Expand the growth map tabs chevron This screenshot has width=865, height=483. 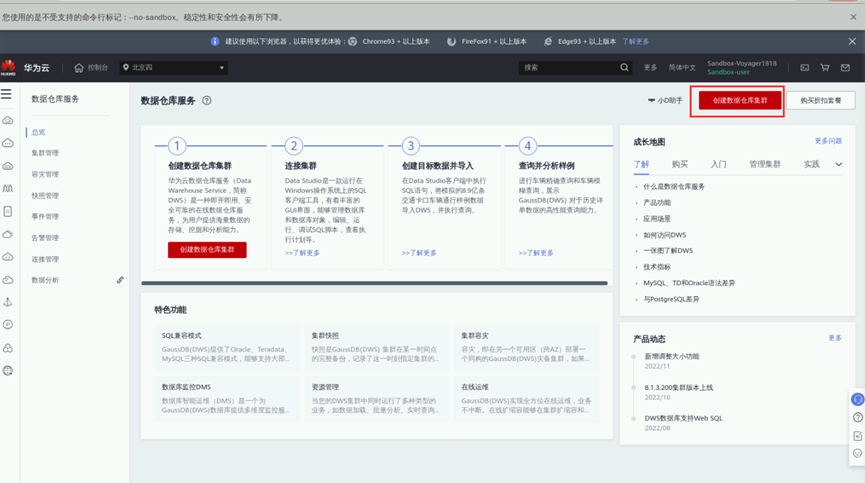(839, 164)
